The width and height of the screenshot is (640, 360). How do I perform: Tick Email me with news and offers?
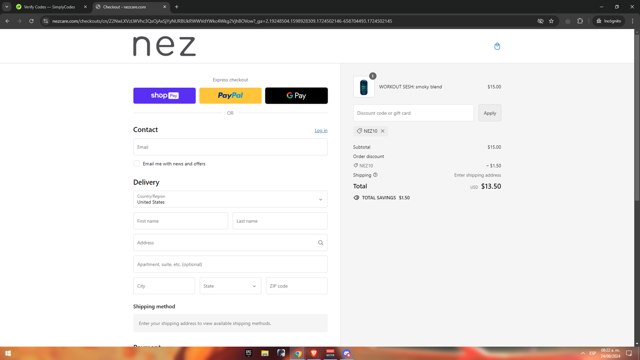point(137,164)
